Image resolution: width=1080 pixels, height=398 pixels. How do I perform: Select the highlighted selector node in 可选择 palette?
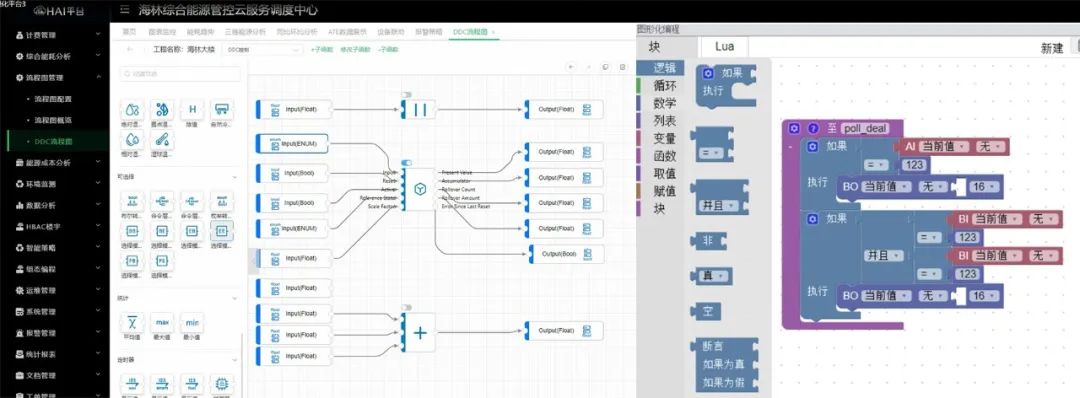[x=222, y=231]
